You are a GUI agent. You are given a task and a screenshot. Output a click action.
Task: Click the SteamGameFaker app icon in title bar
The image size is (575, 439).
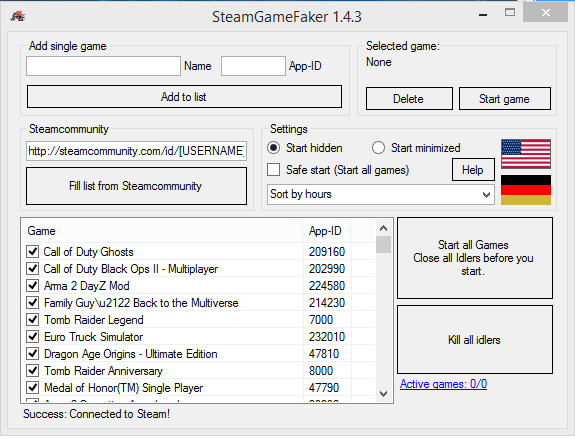pos(17,16)
